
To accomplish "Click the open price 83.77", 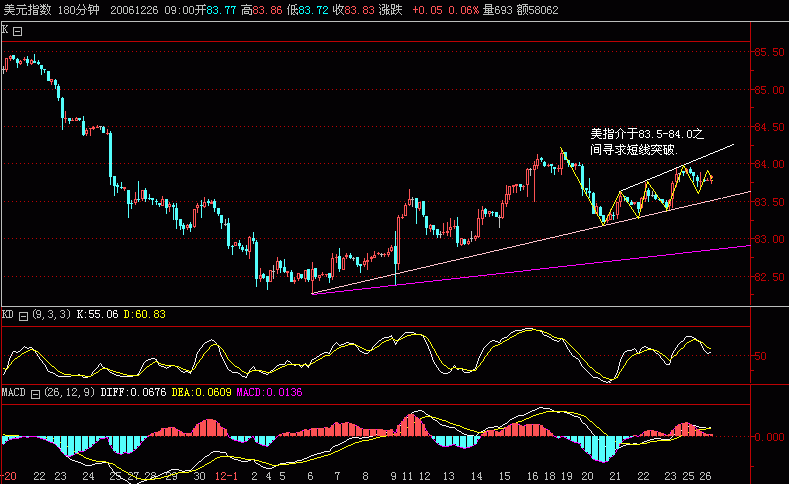I will coord(221,10).
